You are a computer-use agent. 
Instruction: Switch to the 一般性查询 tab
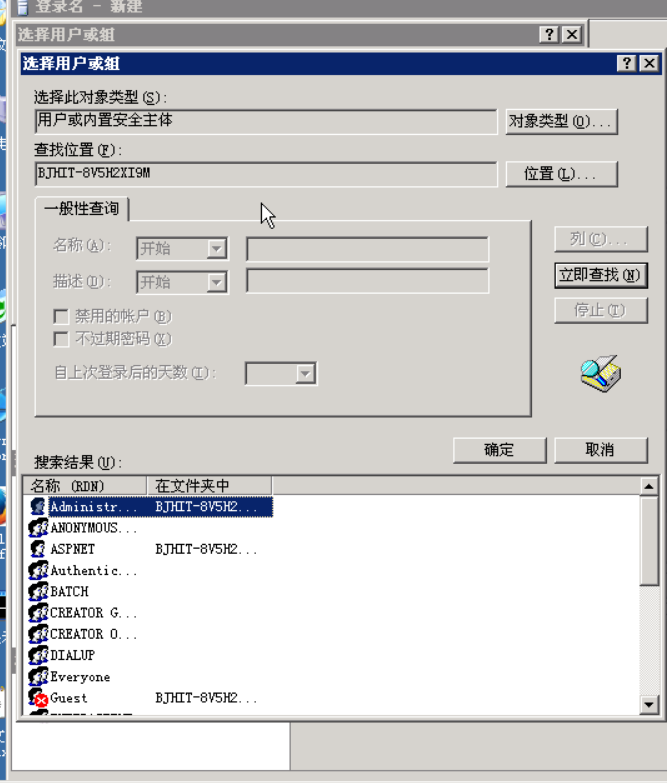(82, 208)
